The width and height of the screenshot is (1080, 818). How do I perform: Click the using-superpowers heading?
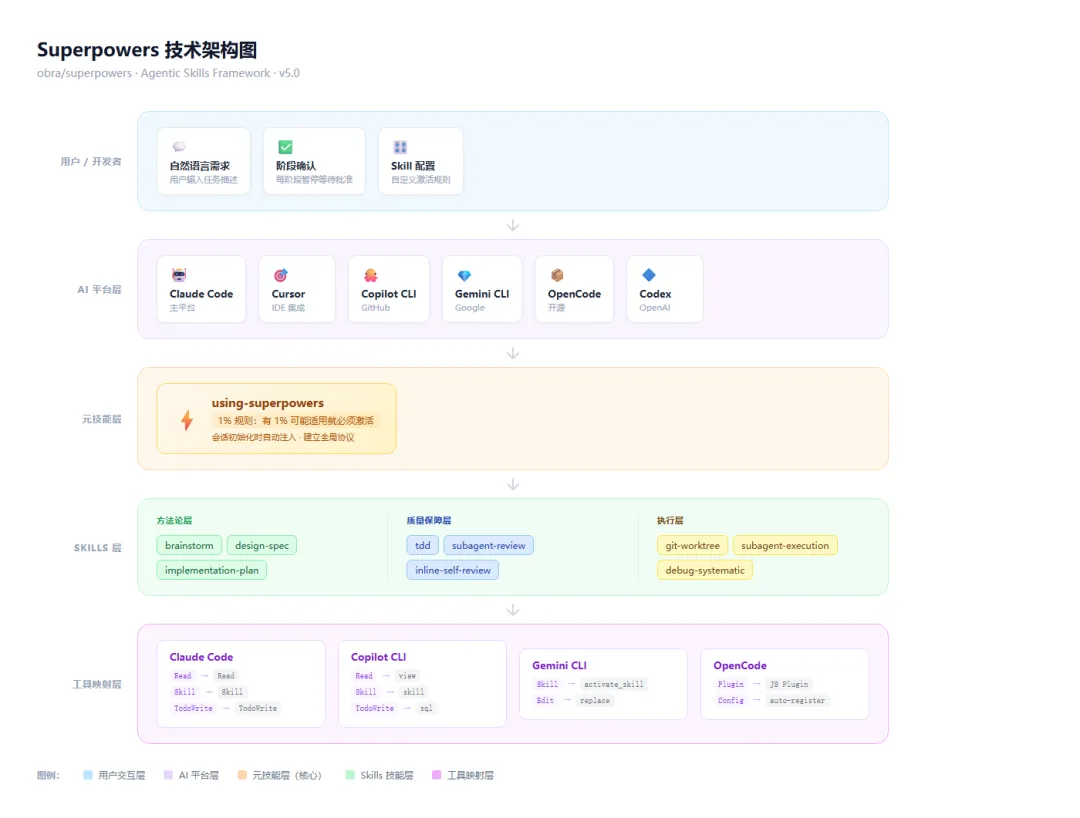267,403
